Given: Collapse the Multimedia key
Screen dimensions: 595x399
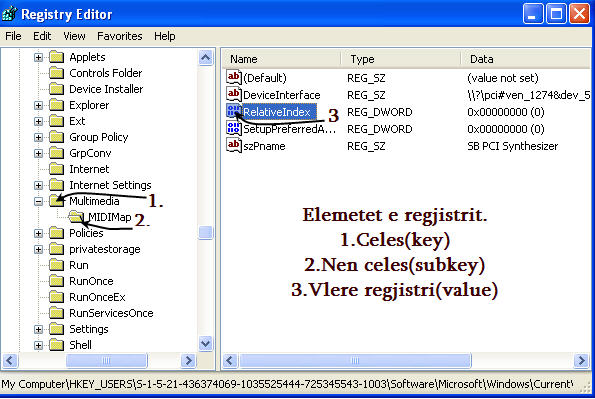Looking at the screenshot, I should pyautogui.click(x=38, y=201).
